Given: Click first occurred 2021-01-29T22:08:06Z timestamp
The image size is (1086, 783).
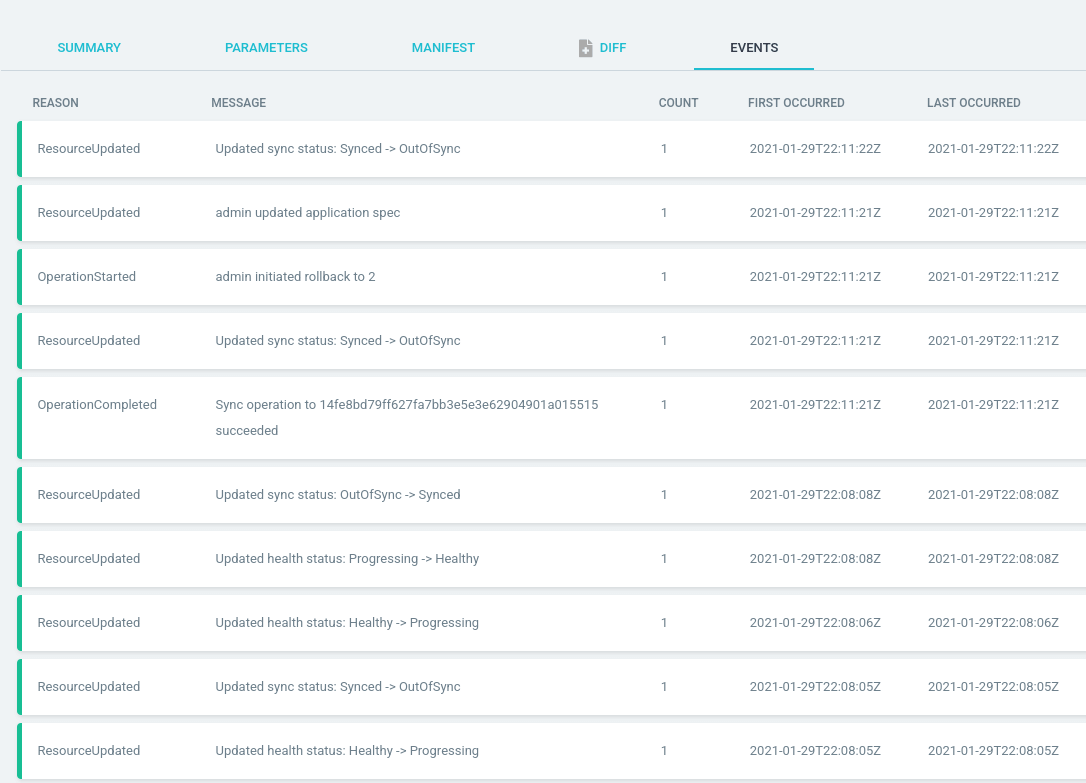Looking at the screenshot, I should 814,622.
